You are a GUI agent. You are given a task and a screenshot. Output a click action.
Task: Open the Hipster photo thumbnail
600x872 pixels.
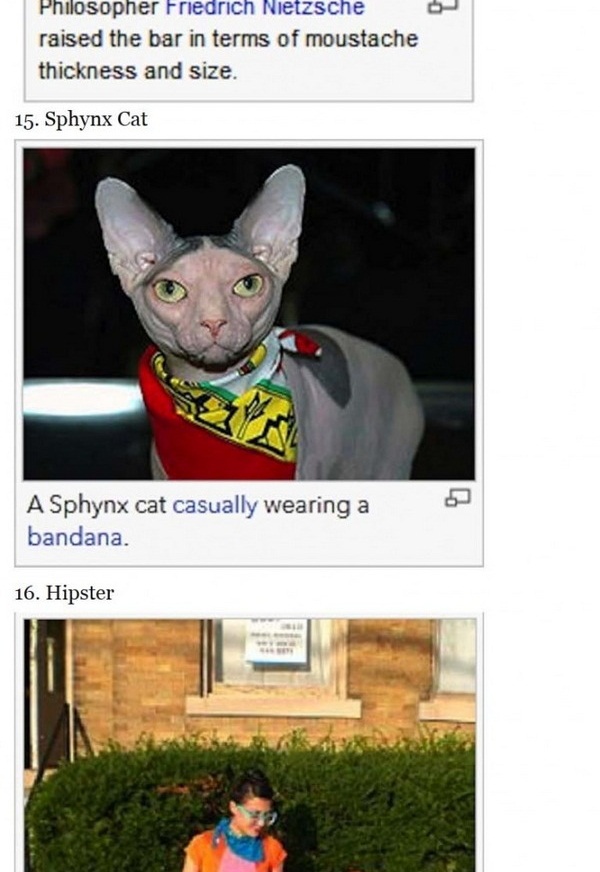tap(250, 745)
